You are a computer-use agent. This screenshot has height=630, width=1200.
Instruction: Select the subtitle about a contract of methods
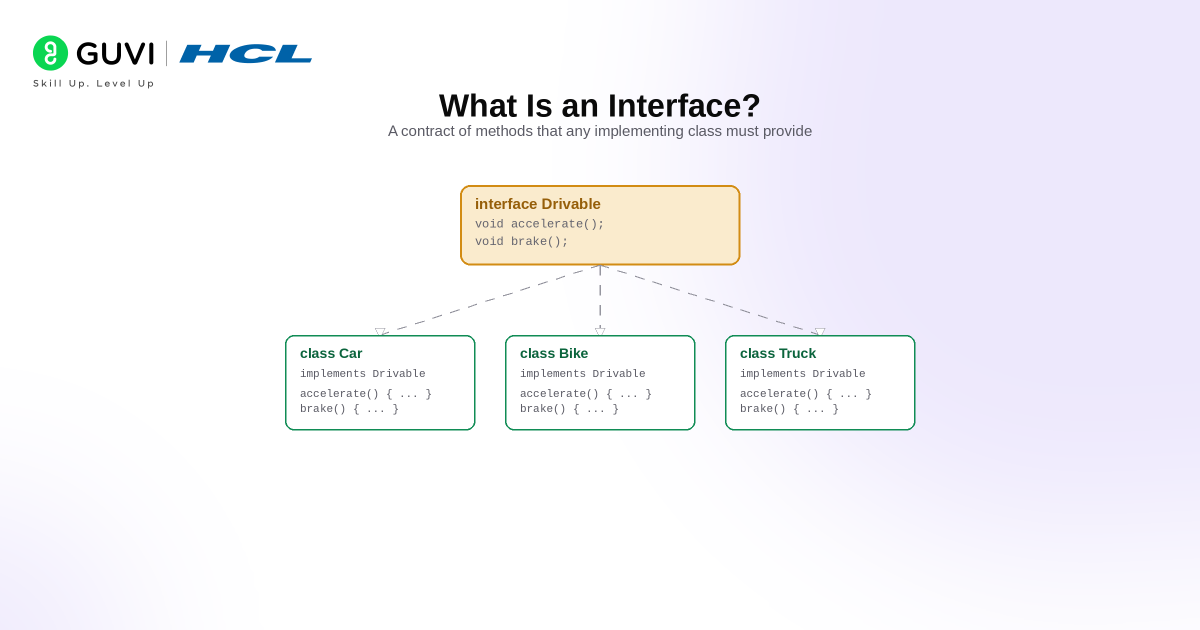(600, 131)
